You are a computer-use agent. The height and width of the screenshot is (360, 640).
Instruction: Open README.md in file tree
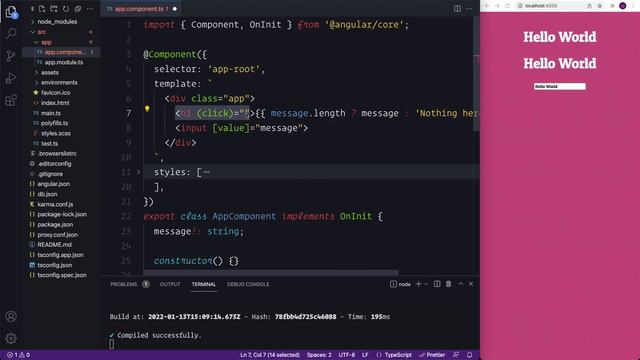pos(54,244)
